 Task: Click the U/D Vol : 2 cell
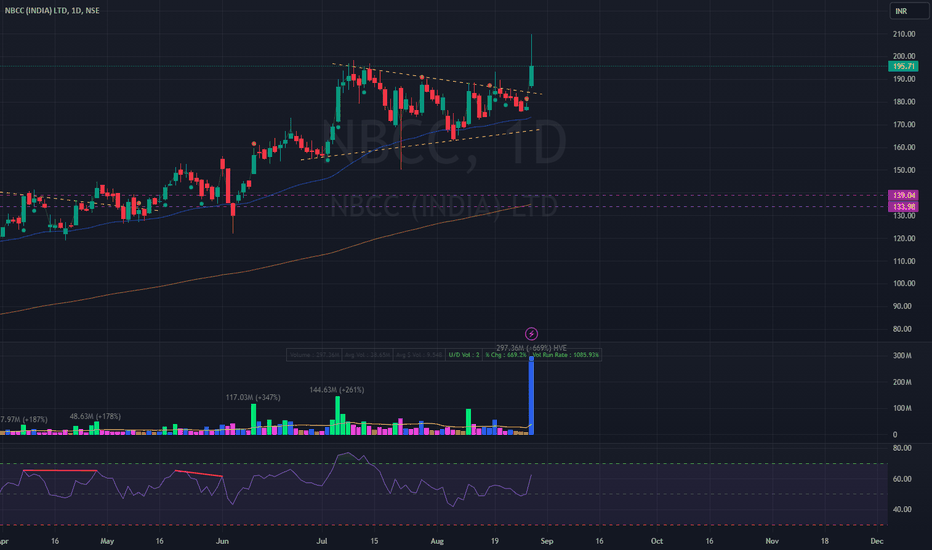[464, 355]
